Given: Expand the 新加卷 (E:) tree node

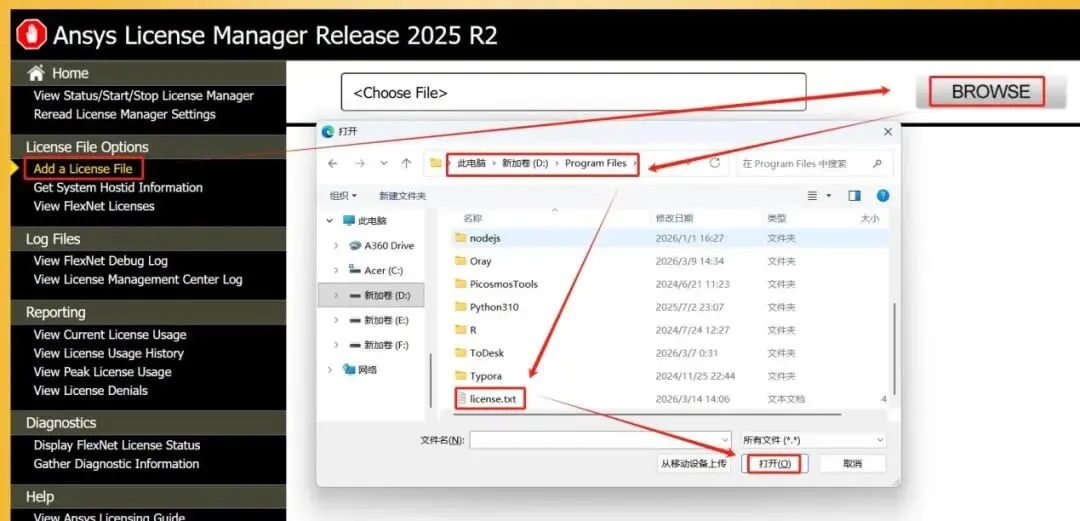Looking at the screenshot, I should pyautogui.click(x=335, y=320).
